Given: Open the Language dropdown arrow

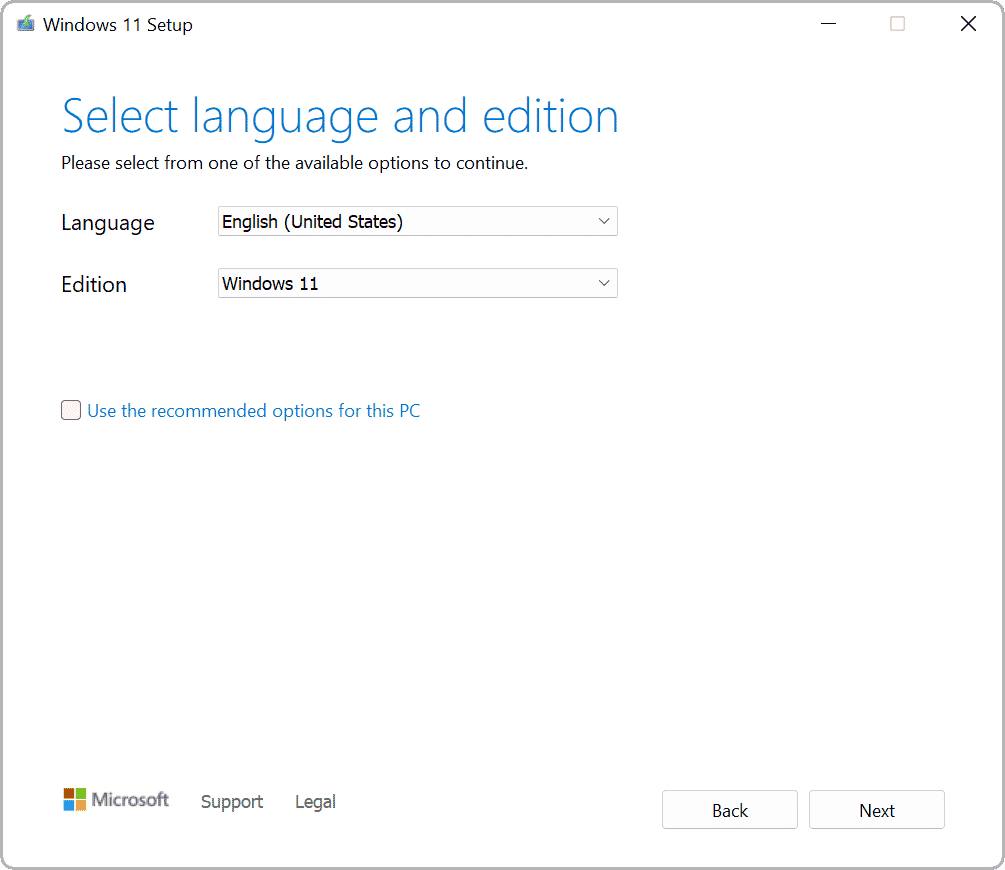Looking at the screenshot, I should pyautogui.click(x=604, y=221).
